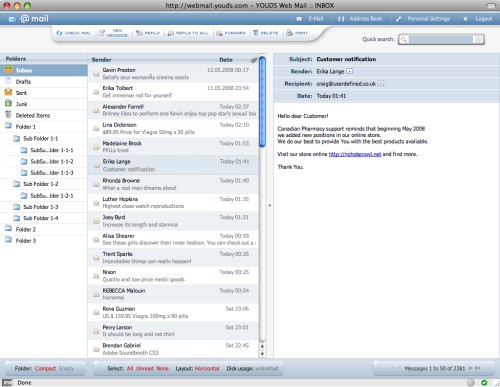Open message from Alexander Farrell
This screenshot has width=500, height=387.
tap(173, 110)
